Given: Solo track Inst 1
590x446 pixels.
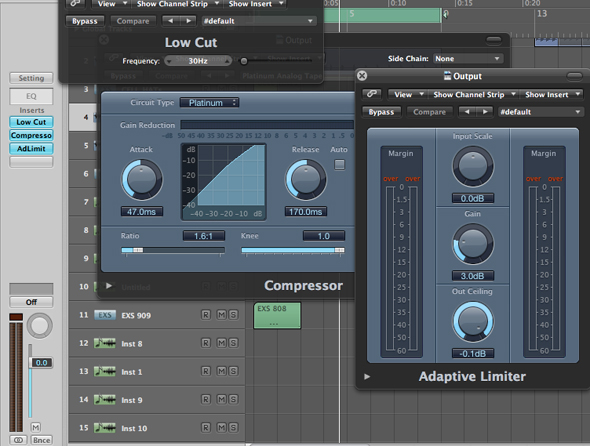Looking at the screenshot, I should click(x=233, y=371).
